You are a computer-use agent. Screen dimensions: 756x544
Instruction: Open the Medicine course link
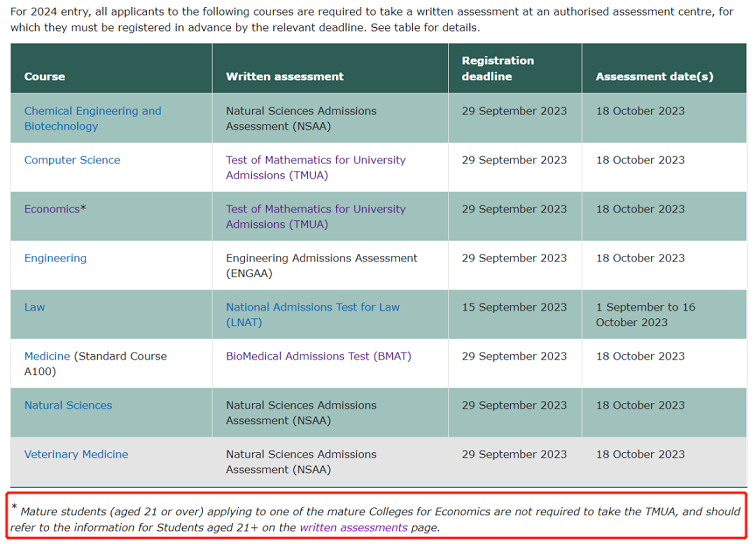[47, 356]
